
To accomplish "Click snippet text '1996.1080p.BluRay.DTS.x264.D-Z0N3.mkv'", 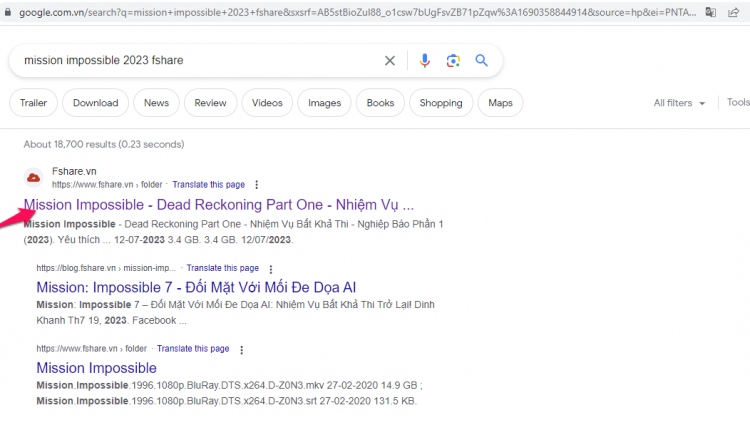I will coord(228,386).
